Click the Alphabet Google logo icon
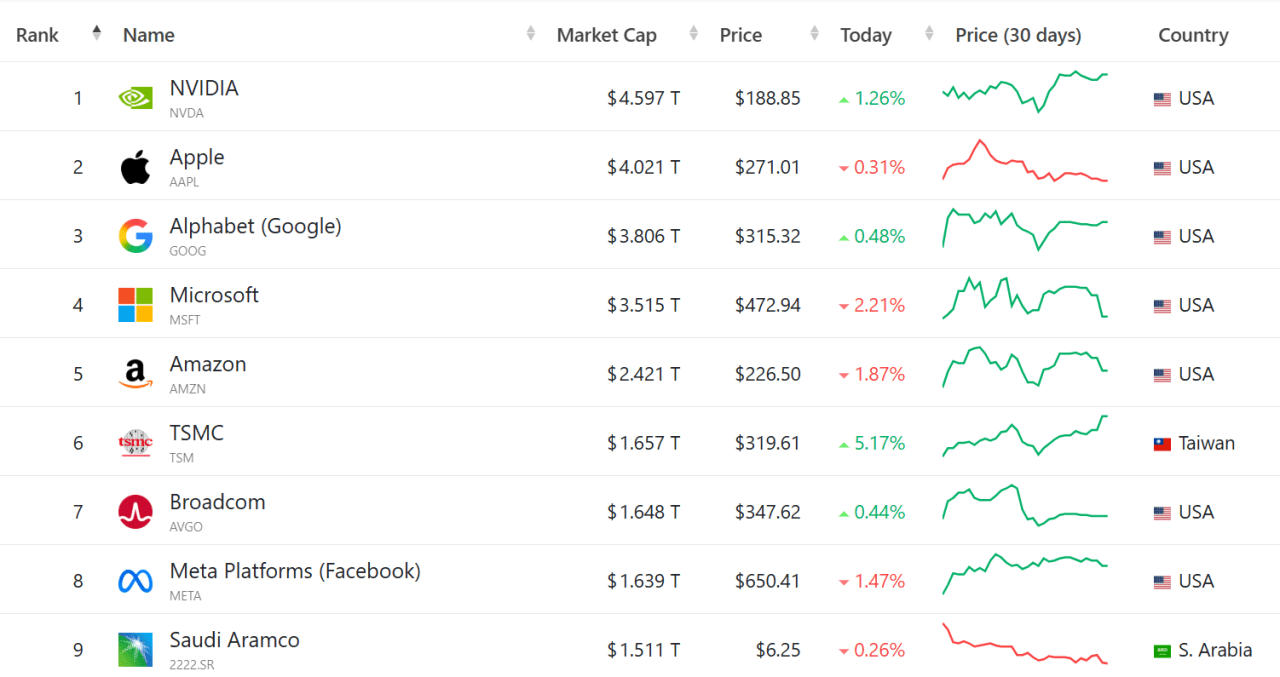 tap(136, 236)
